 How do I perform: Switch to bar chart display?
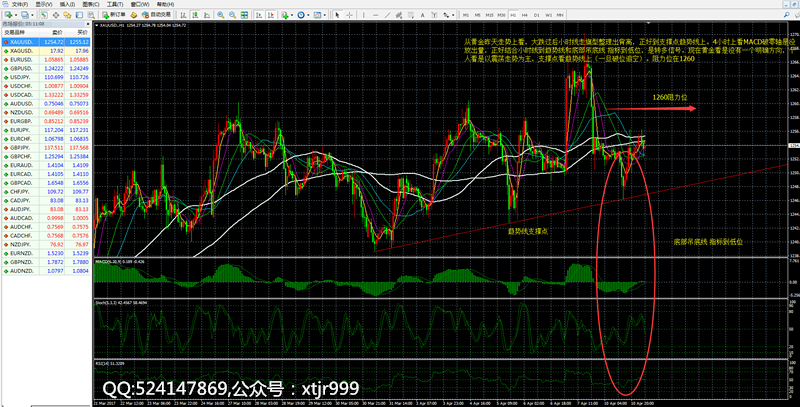coord(184,15)
